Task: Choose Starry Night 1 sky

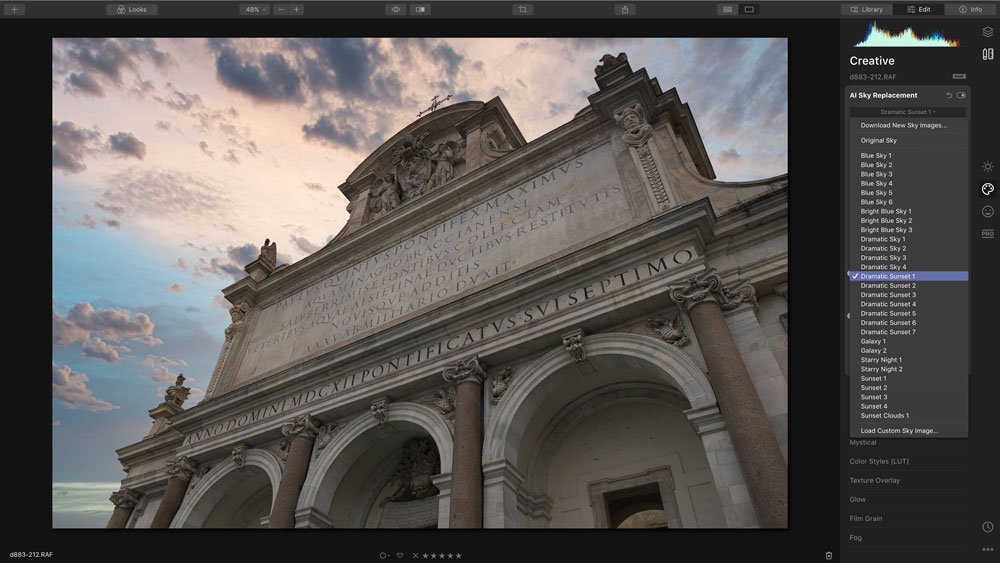Action: [908, 360]
